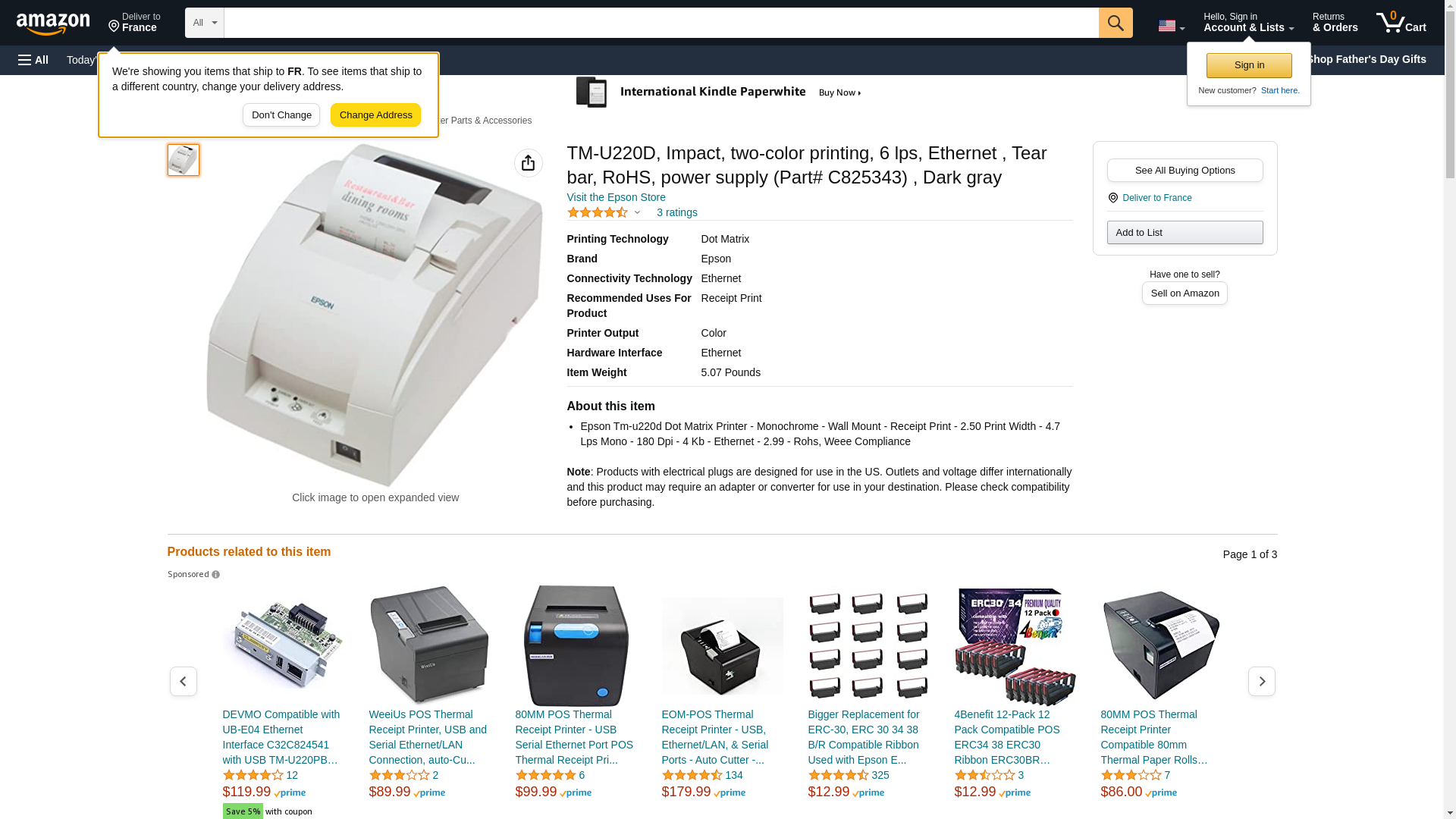This screenshot has height=819, width=1456.
Task: Click the Change Address button
Action: coord(375,115)
